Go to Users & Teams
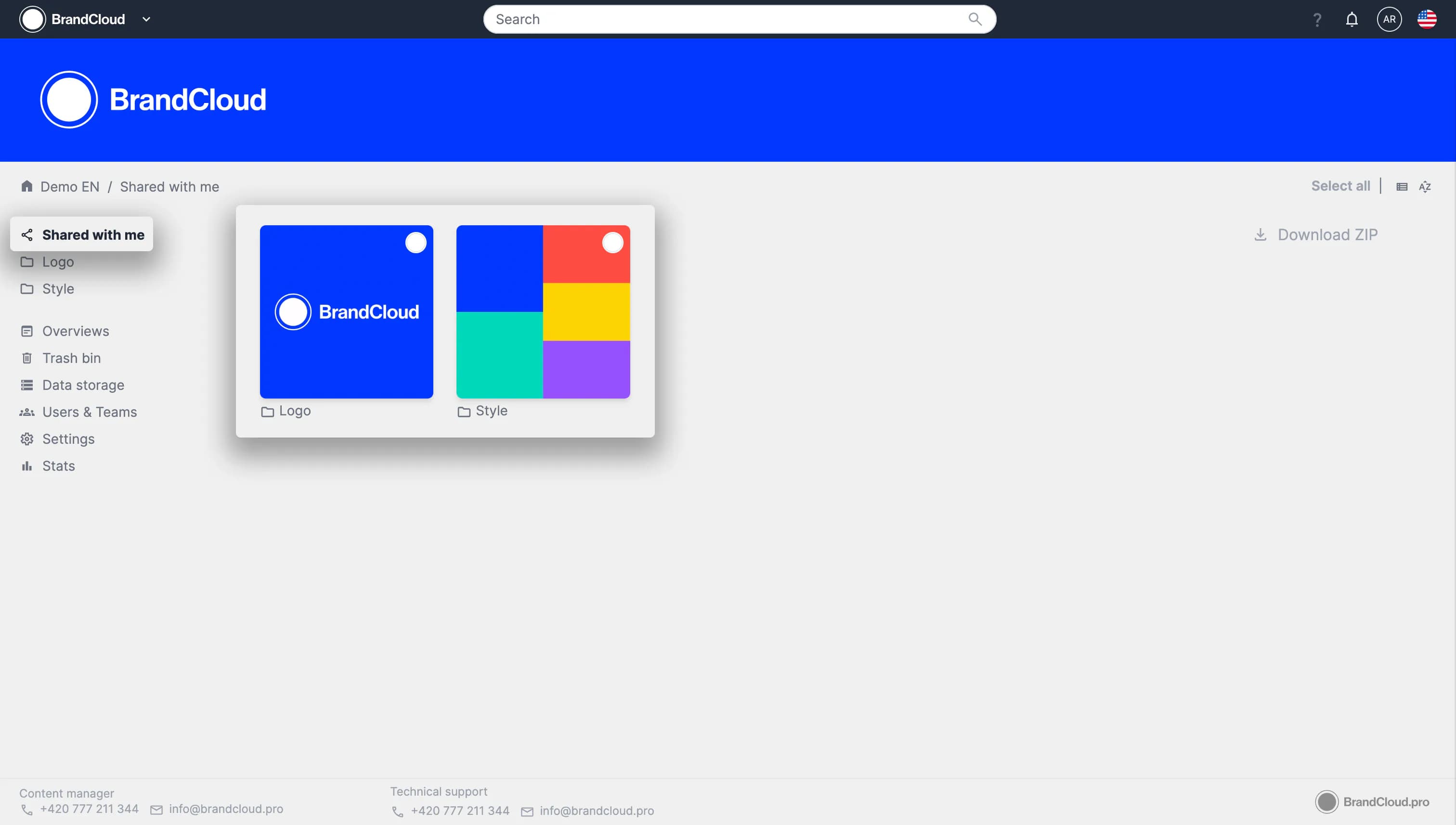 (90, 412)
